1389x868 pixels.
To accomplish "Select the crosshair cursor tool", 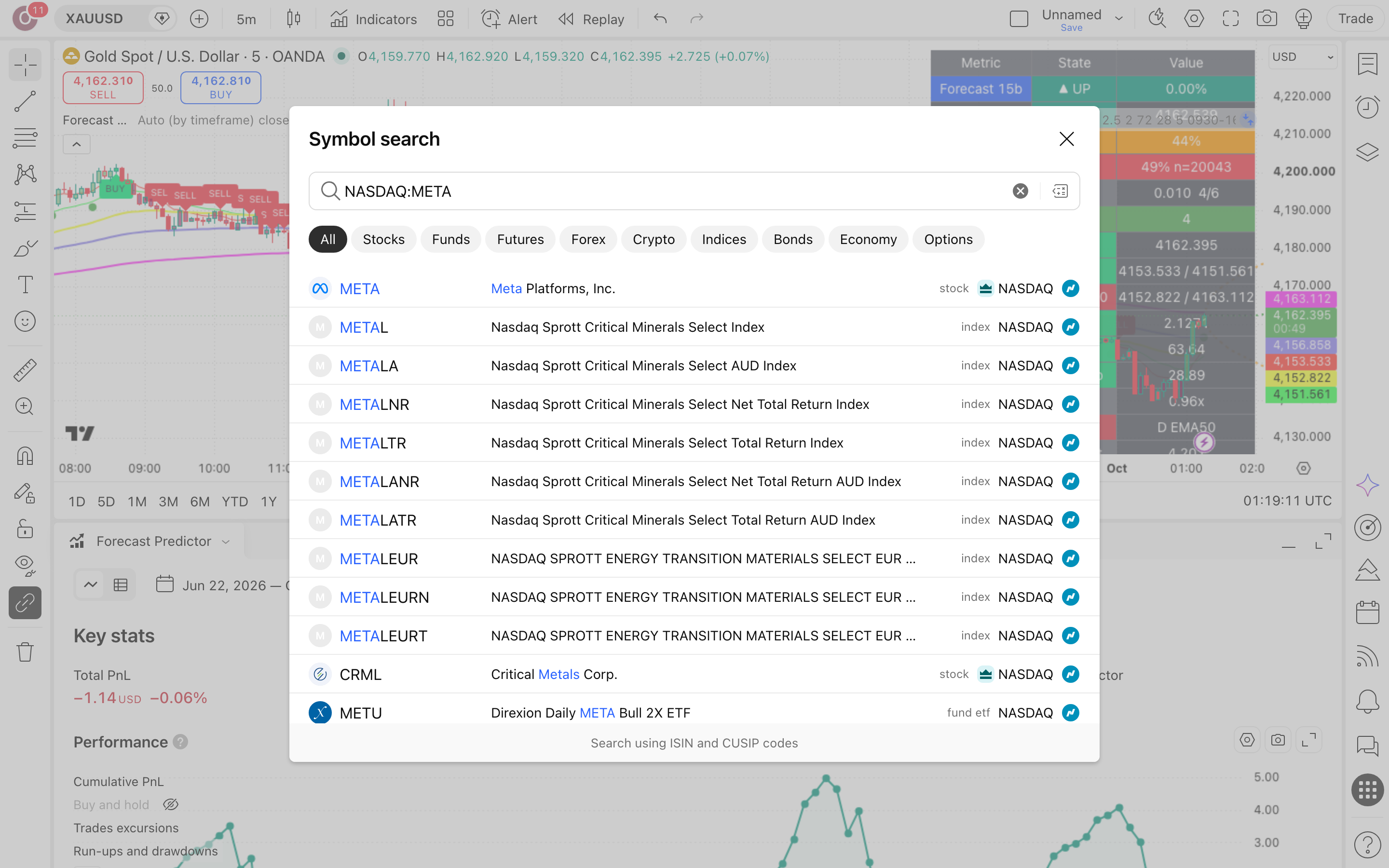I will [25, 64].
